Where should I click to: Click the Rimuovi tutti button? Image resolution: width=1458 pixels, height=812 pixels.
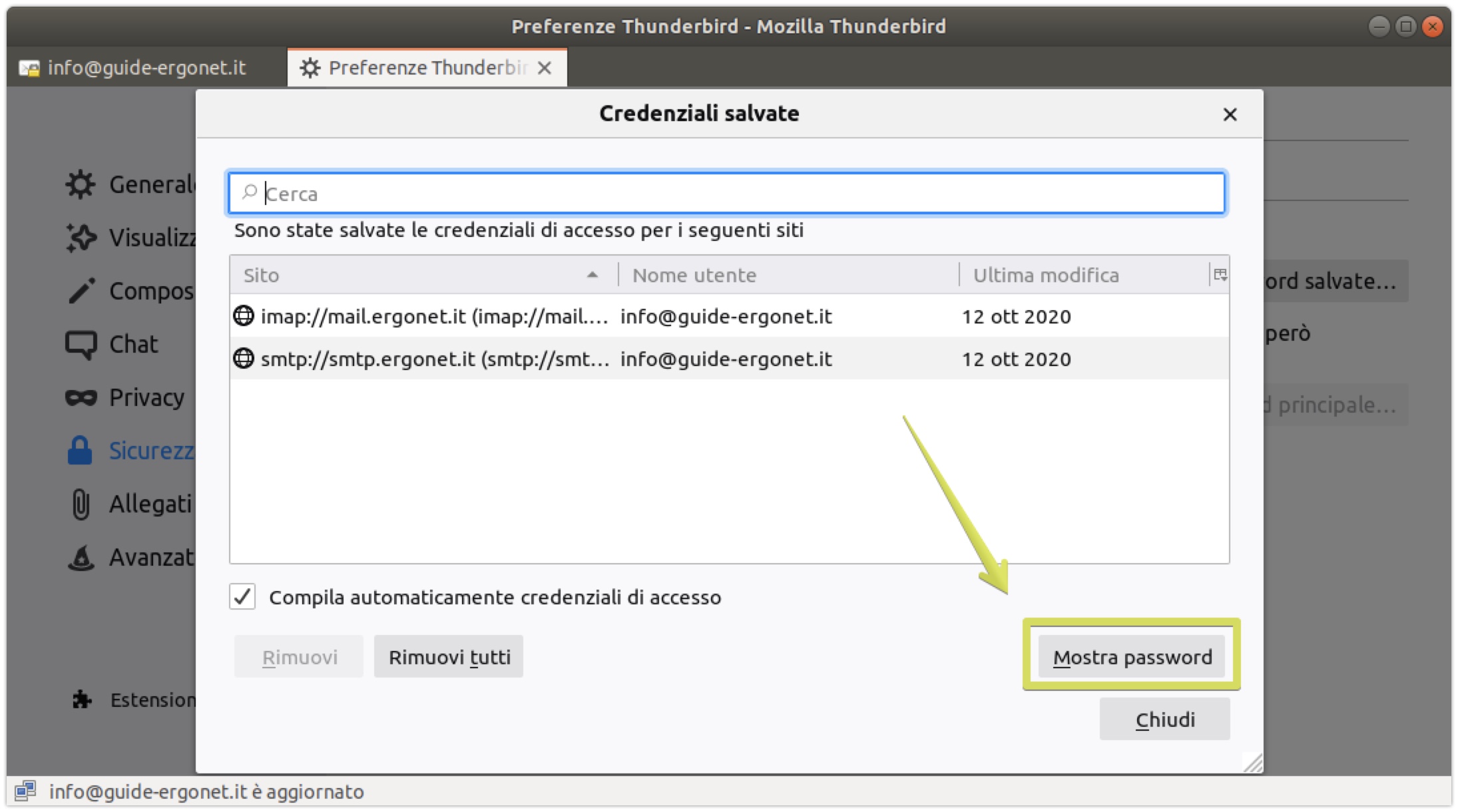(449, 657)
